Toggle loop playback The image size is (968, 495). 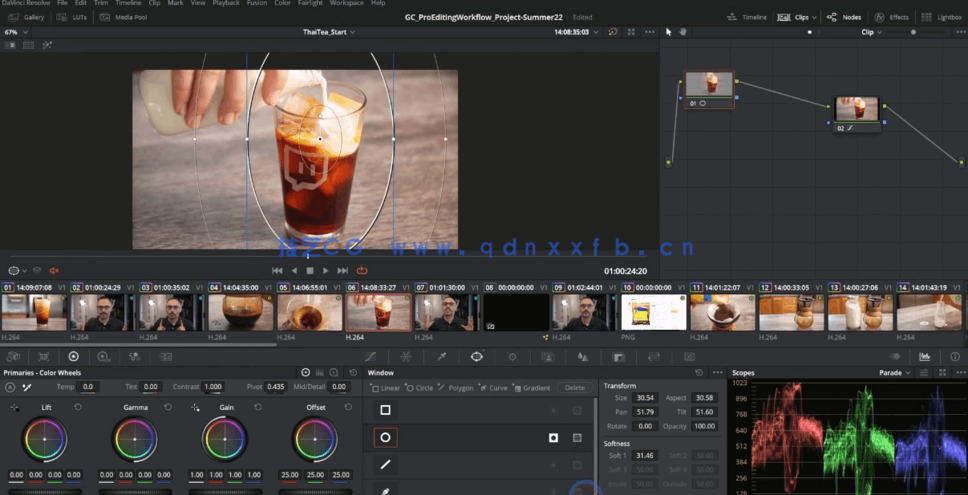click(362, 270)
